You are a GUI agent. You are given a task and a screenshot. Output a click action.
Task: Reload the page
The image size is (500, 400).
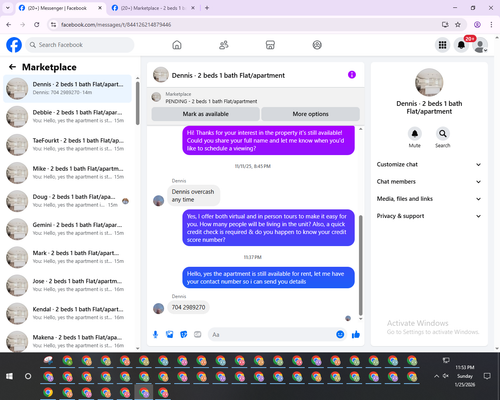coord(37,25)
